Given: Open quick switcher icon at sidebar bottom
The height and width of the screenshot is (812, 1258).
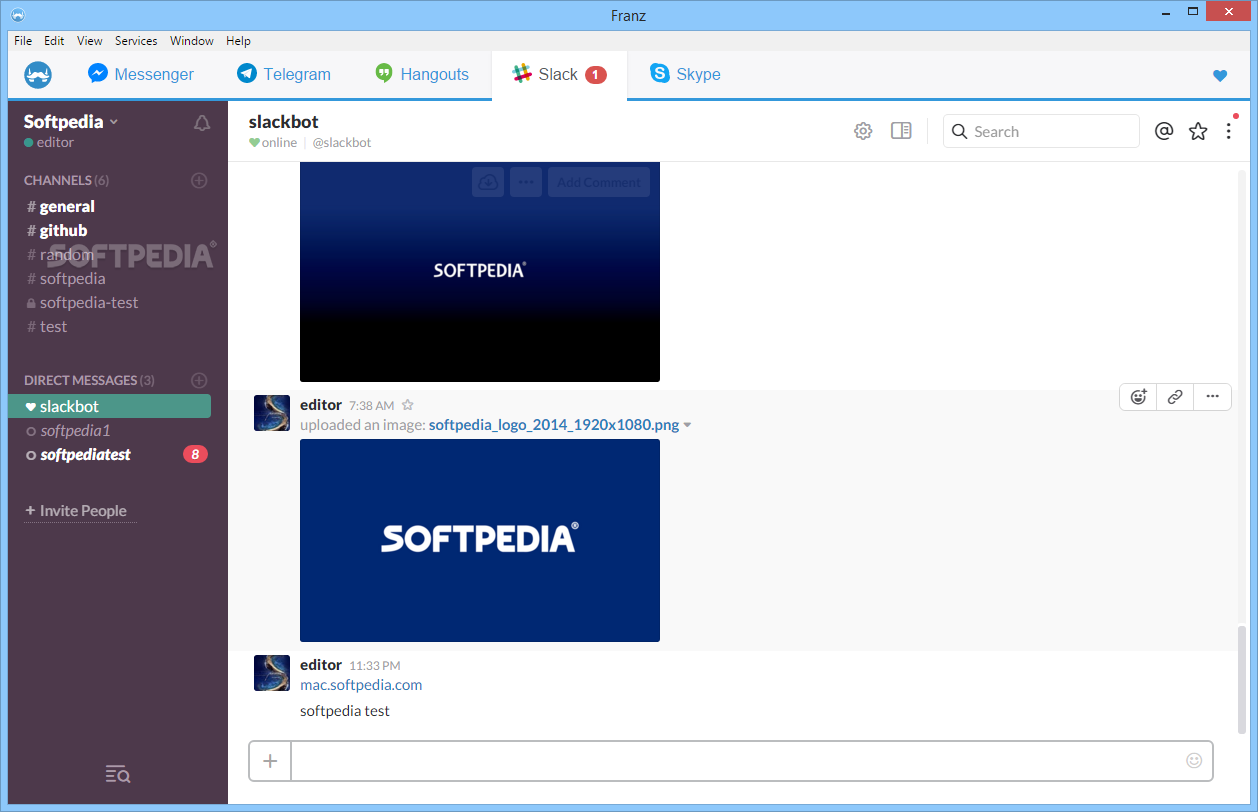Looking at the screenshot, I should [x=118, y=774].
